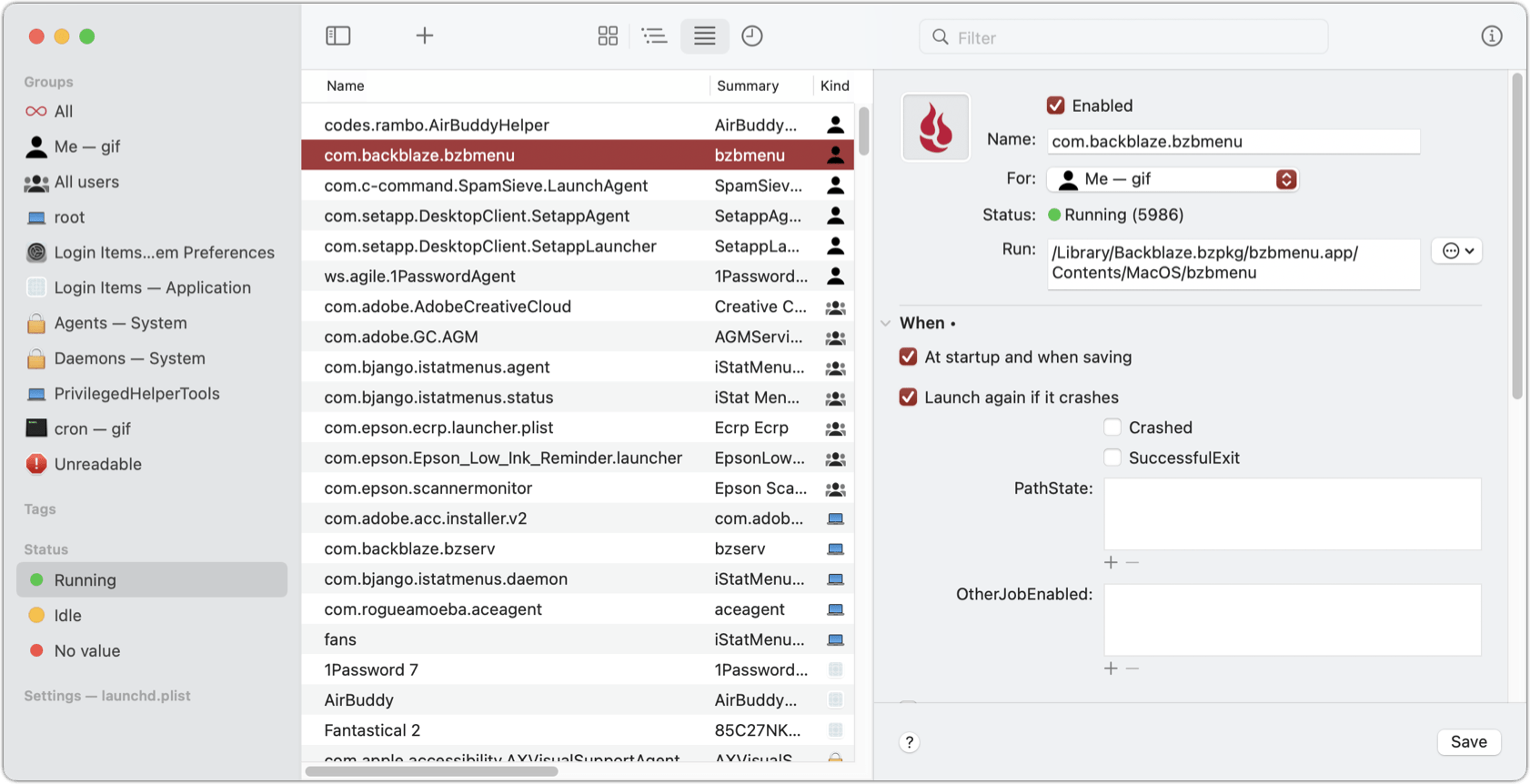Switch to grid view icon
Viewport: 1530px width, 784px height.
click(x=608, y=35)
